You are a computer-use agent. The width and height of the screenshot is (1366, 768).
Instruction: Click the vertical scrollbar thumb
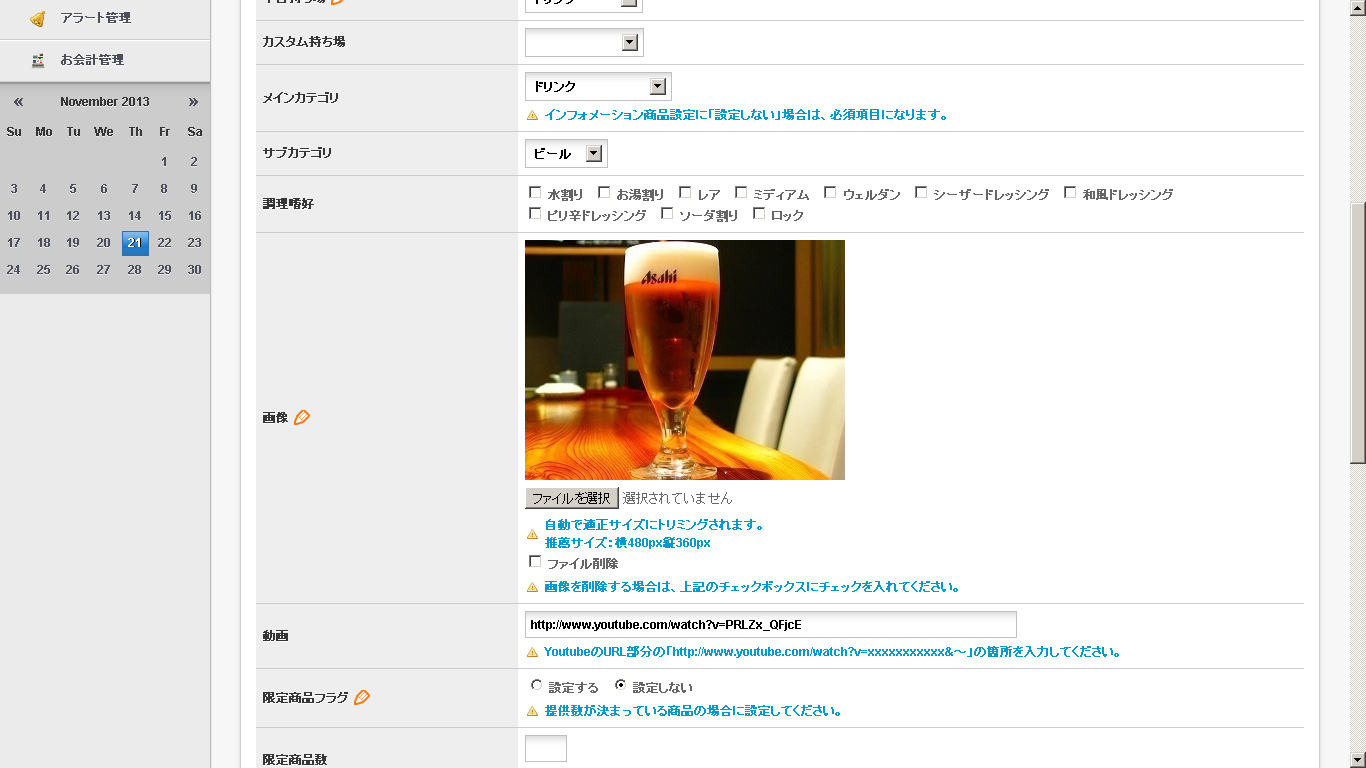[1357, 333]
